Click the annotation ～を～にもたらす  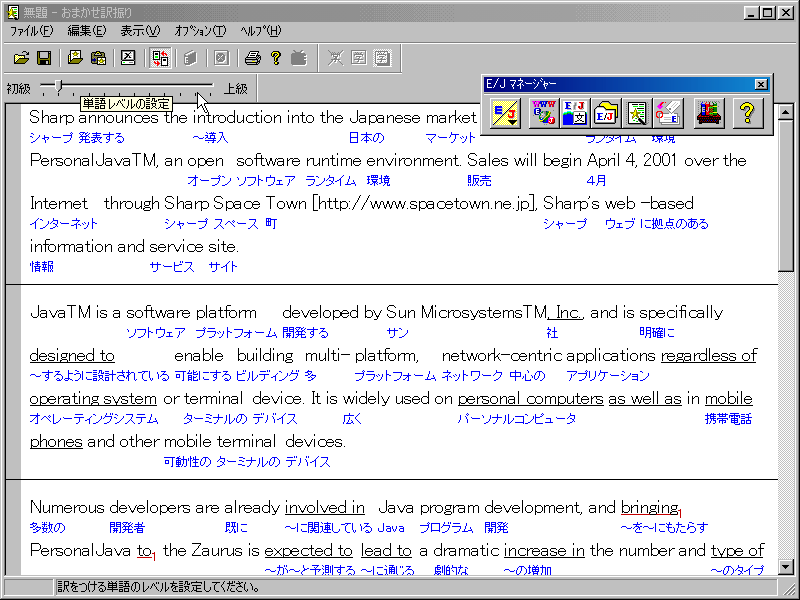pyautogui.click(x=664, y=528)
